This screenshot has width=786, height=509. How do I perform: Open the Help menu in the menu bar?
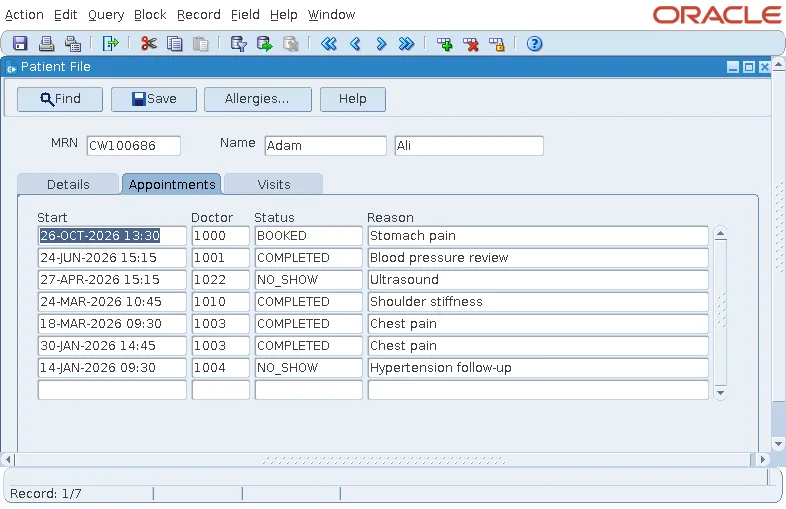(x=284, y=15)
